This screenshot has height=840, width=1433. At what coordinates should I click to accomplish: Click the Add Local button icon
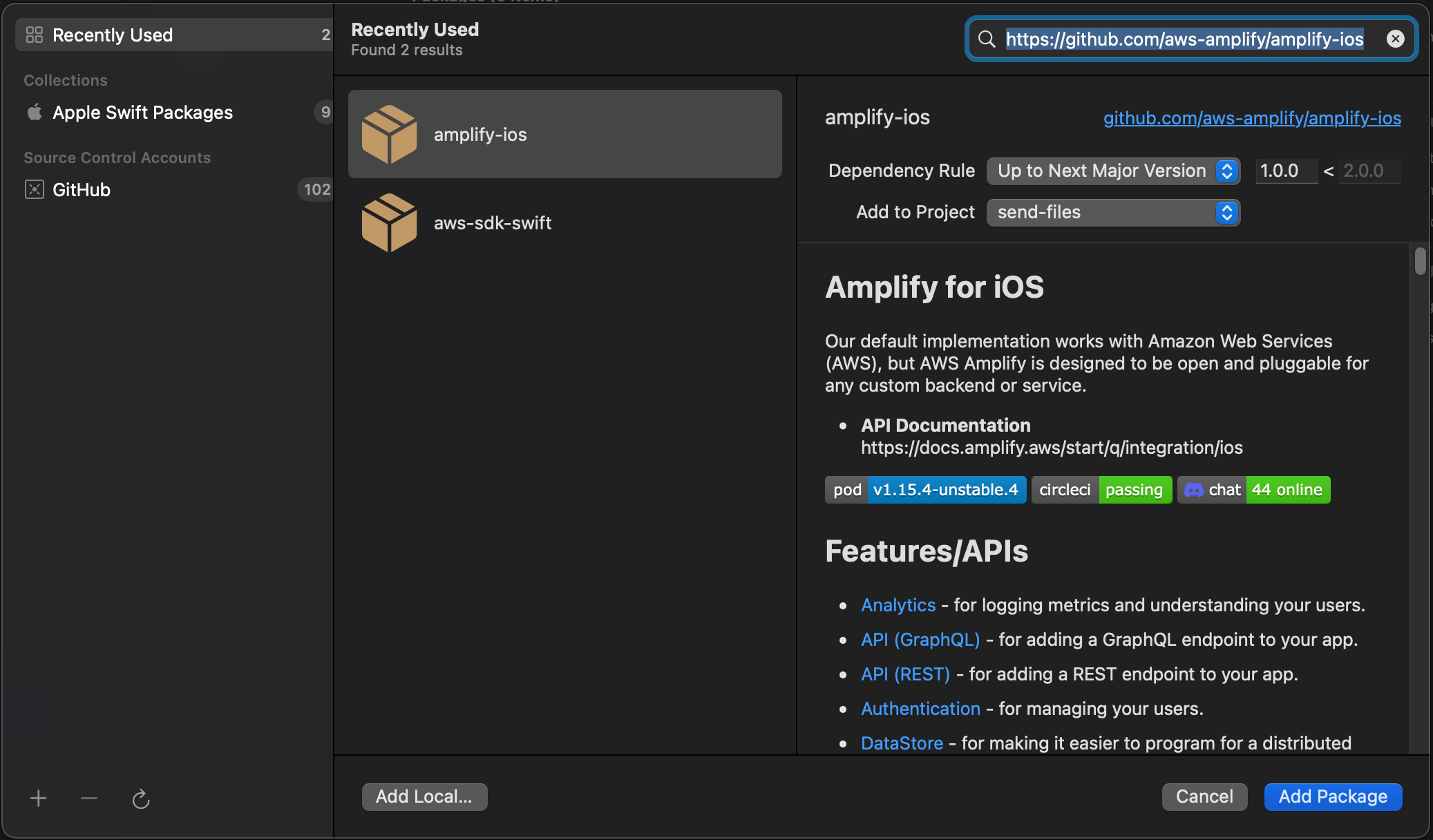pyautogui.click(x=424, y=796)
